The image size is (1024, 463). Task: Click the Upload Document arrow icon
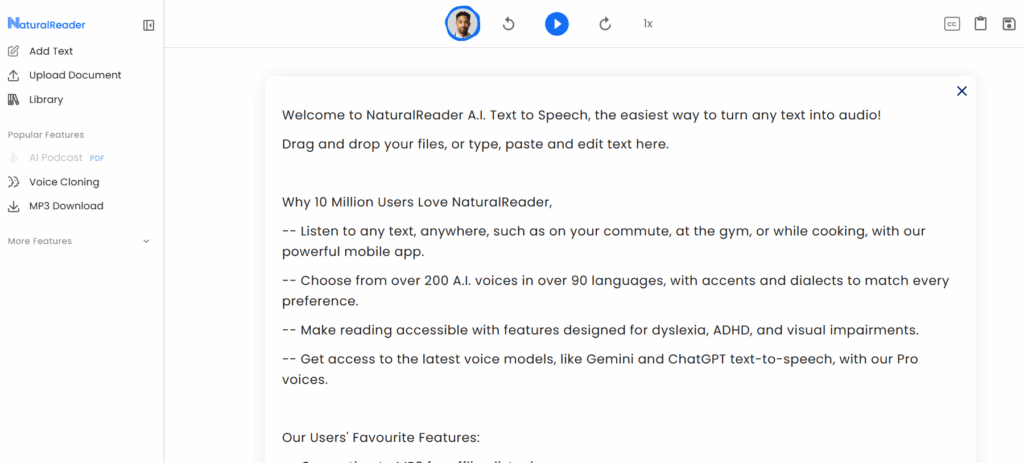coord(13,75)
